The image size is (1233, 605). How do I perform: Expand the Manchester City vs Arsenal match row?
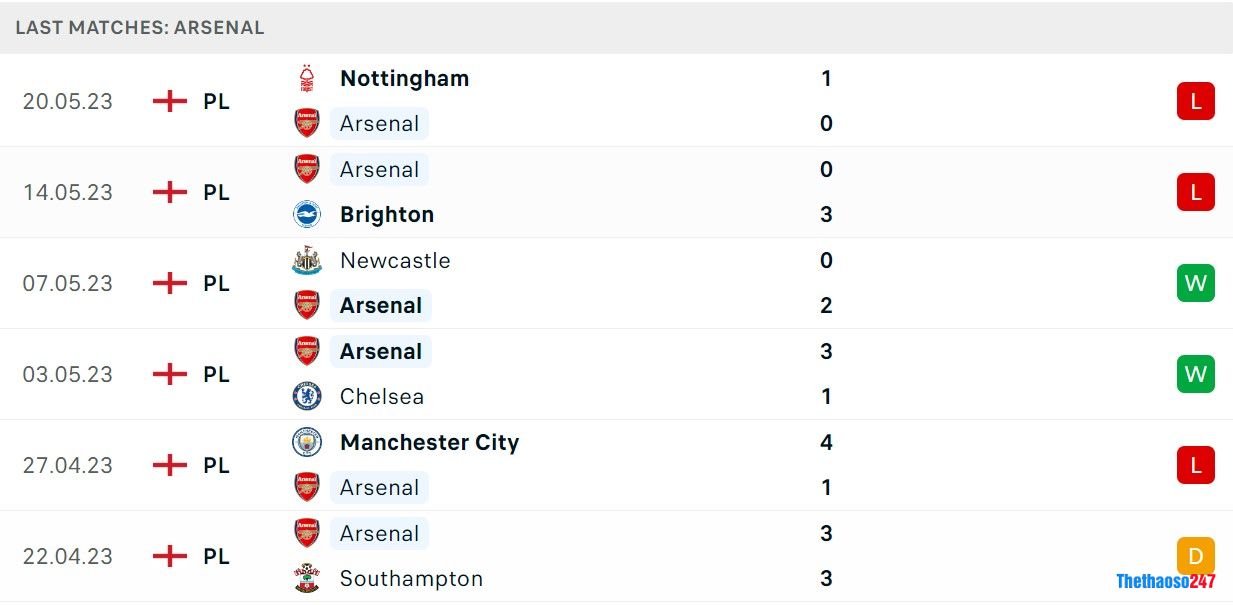tap(650, 465)
